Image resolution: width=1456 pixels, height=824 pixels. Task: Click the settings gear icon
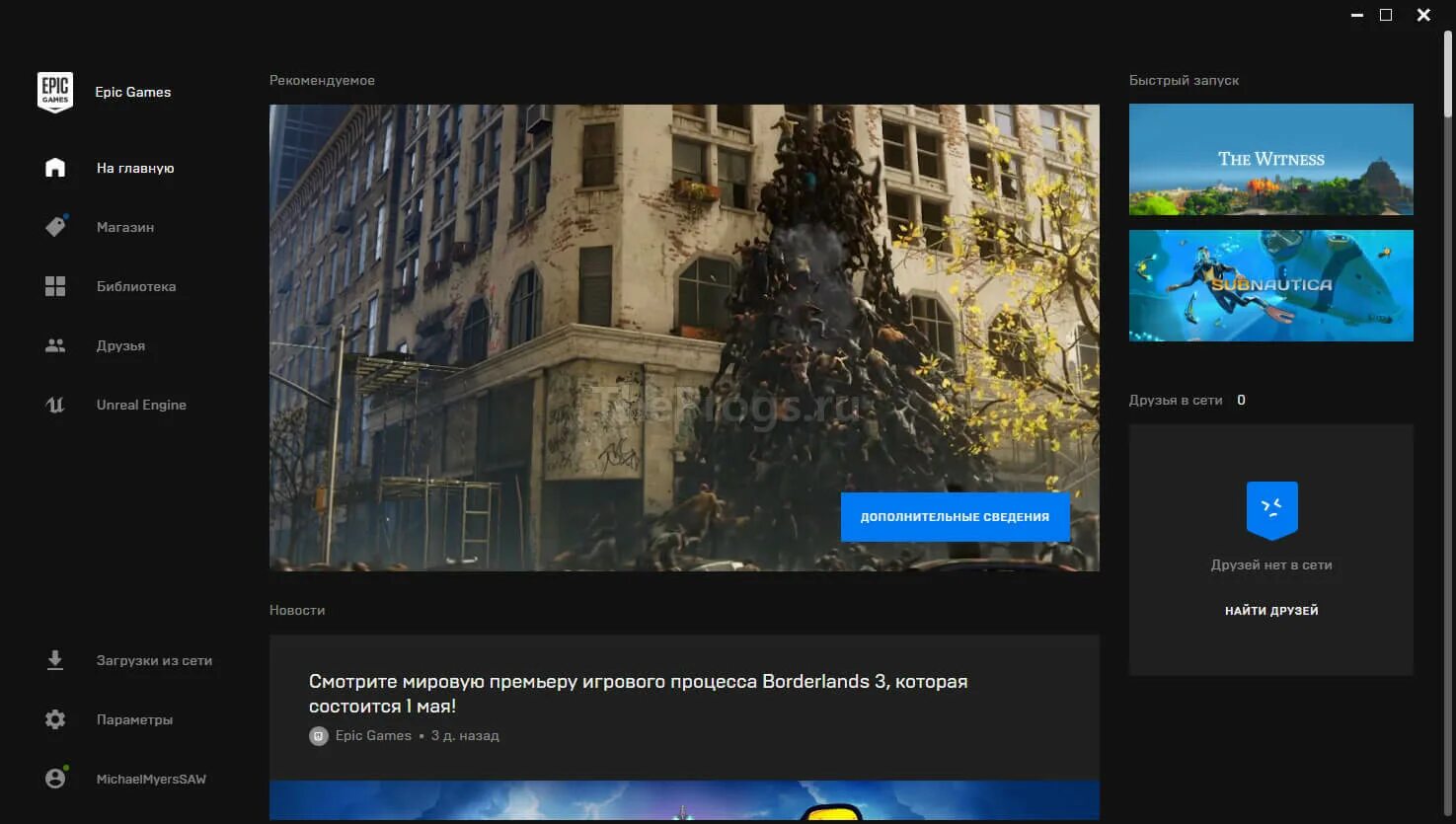[x=55, y=719]
